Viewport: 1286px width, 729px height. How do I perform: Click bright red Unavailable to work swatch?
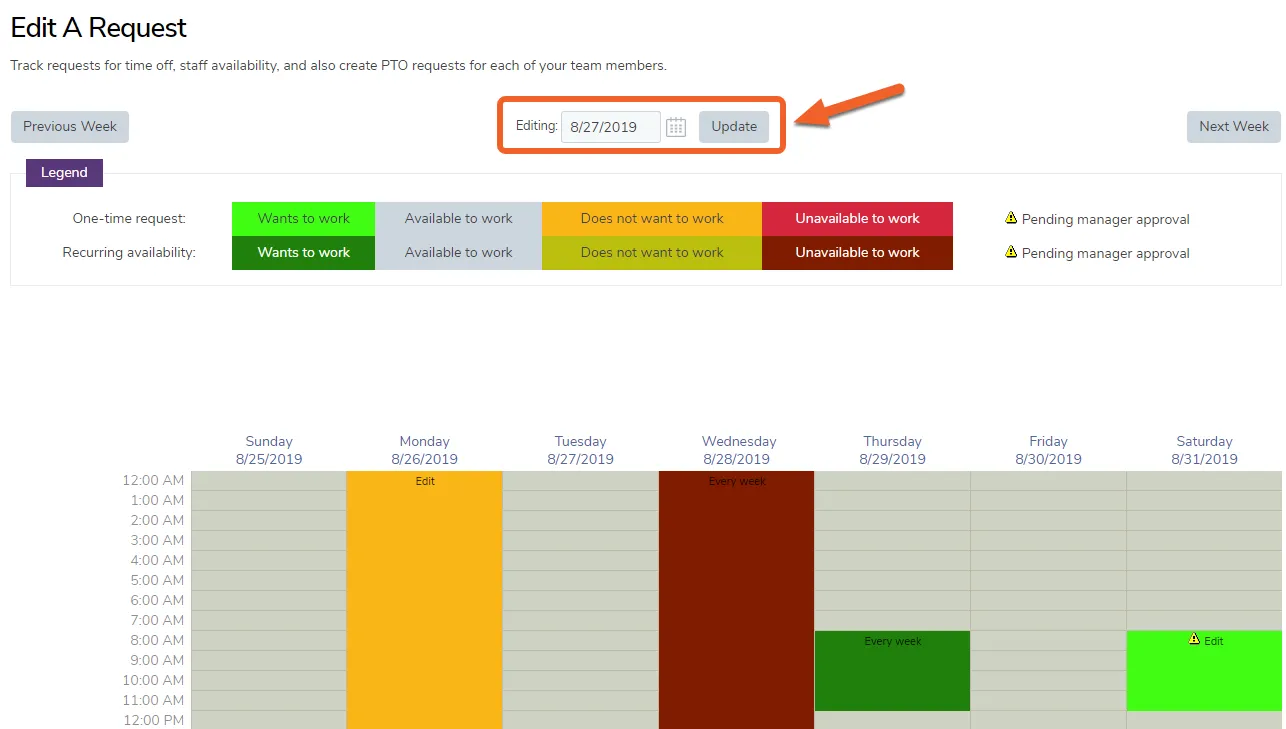[x=857, y=219]
